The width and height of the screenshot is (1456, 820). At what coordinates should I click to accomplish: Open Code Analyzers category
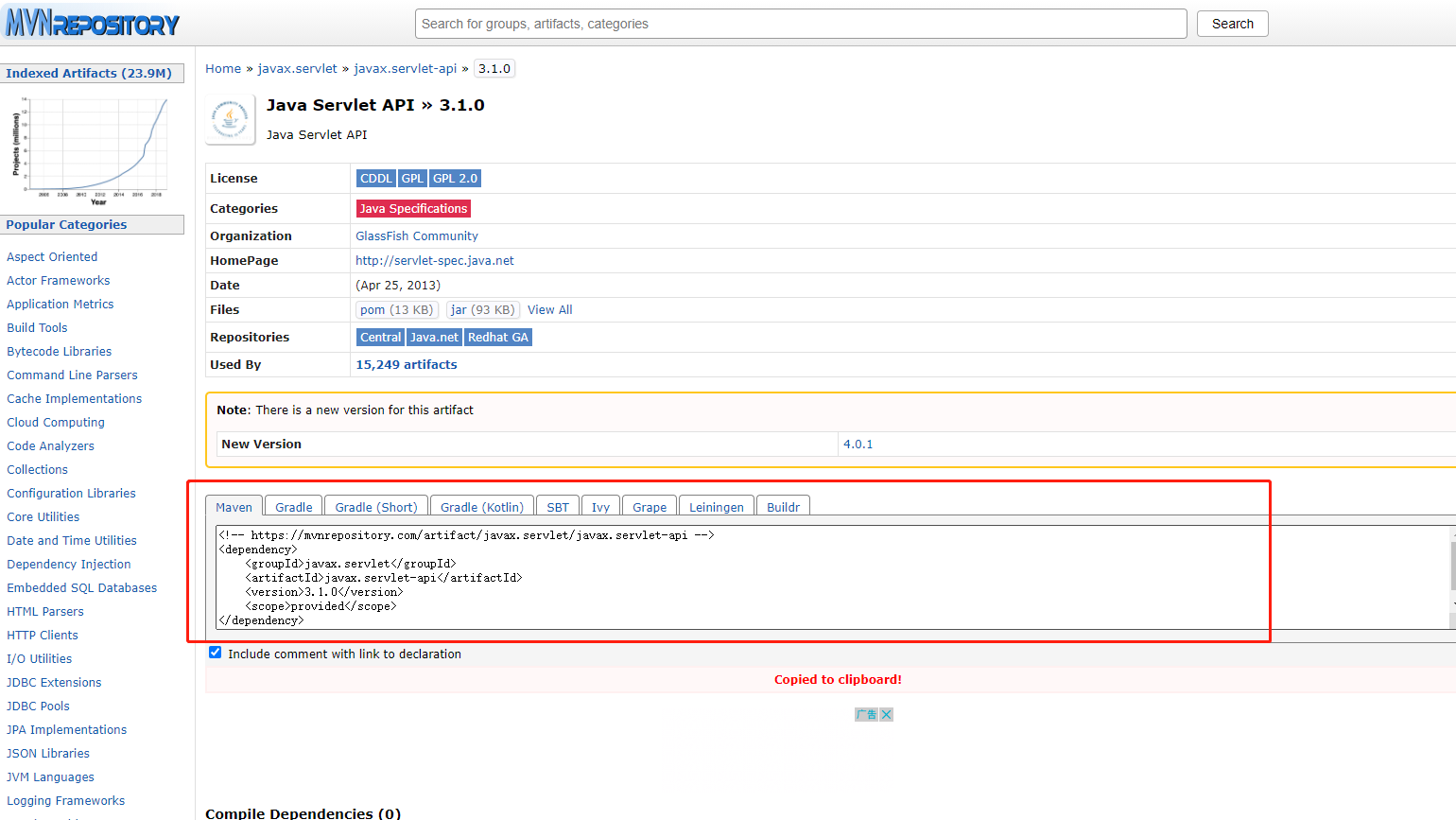51,445
